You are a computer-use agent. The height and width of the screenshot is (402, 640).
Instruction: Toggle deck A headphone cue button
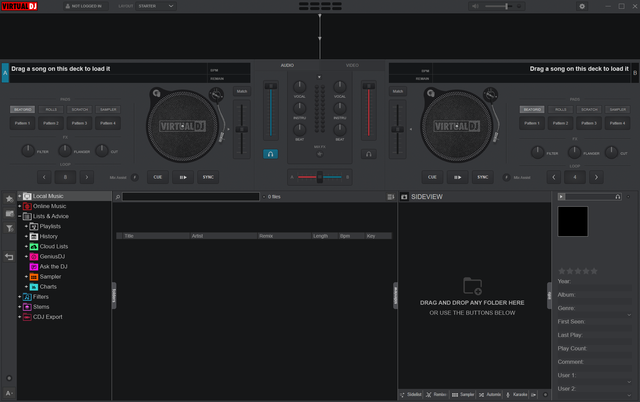(270, 154)
